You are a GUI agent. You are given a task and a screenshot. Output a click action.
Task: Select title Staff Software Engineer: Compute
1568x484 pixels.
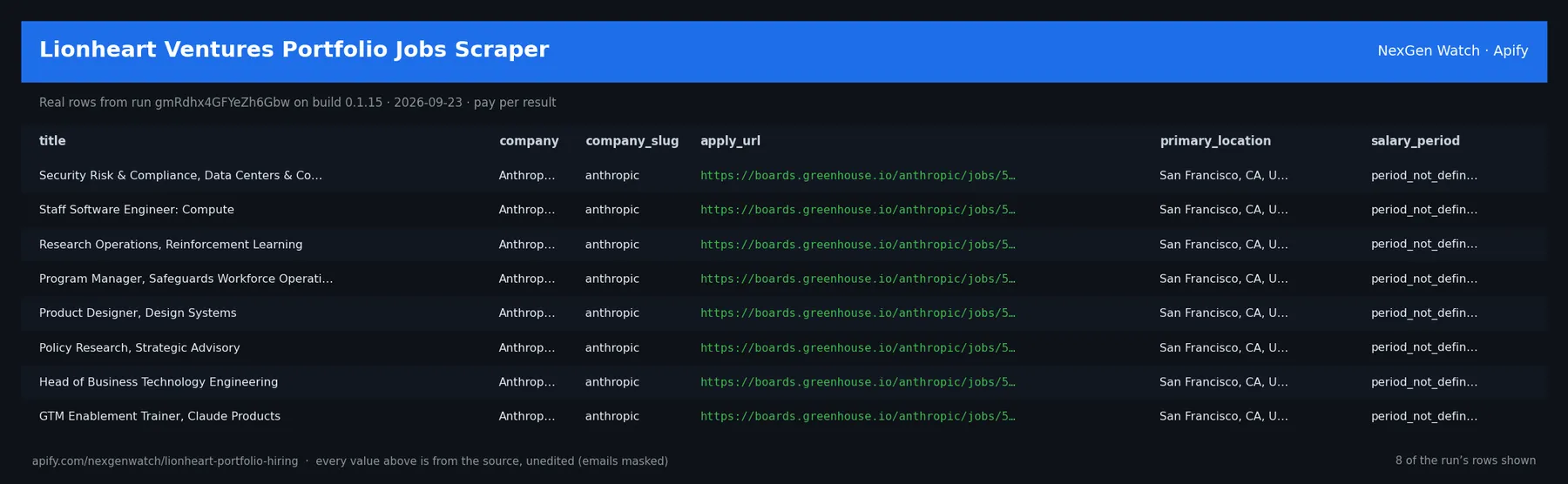coord(137,210)
